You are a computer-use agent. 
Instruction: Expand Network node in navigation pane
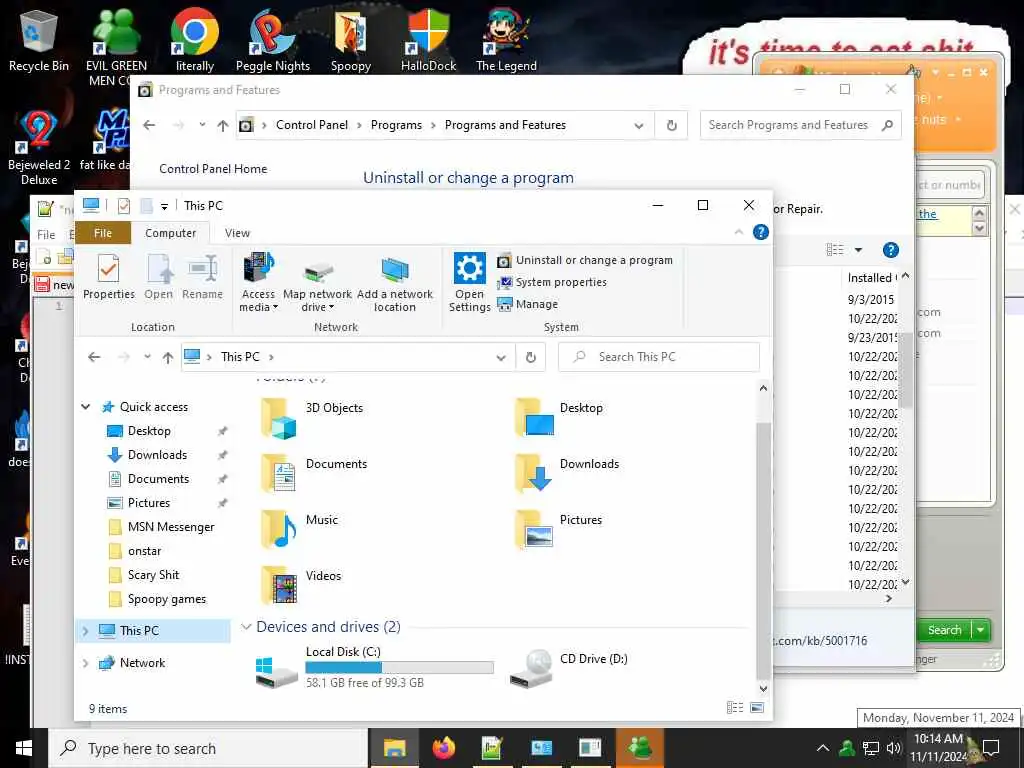click(86, 663)
